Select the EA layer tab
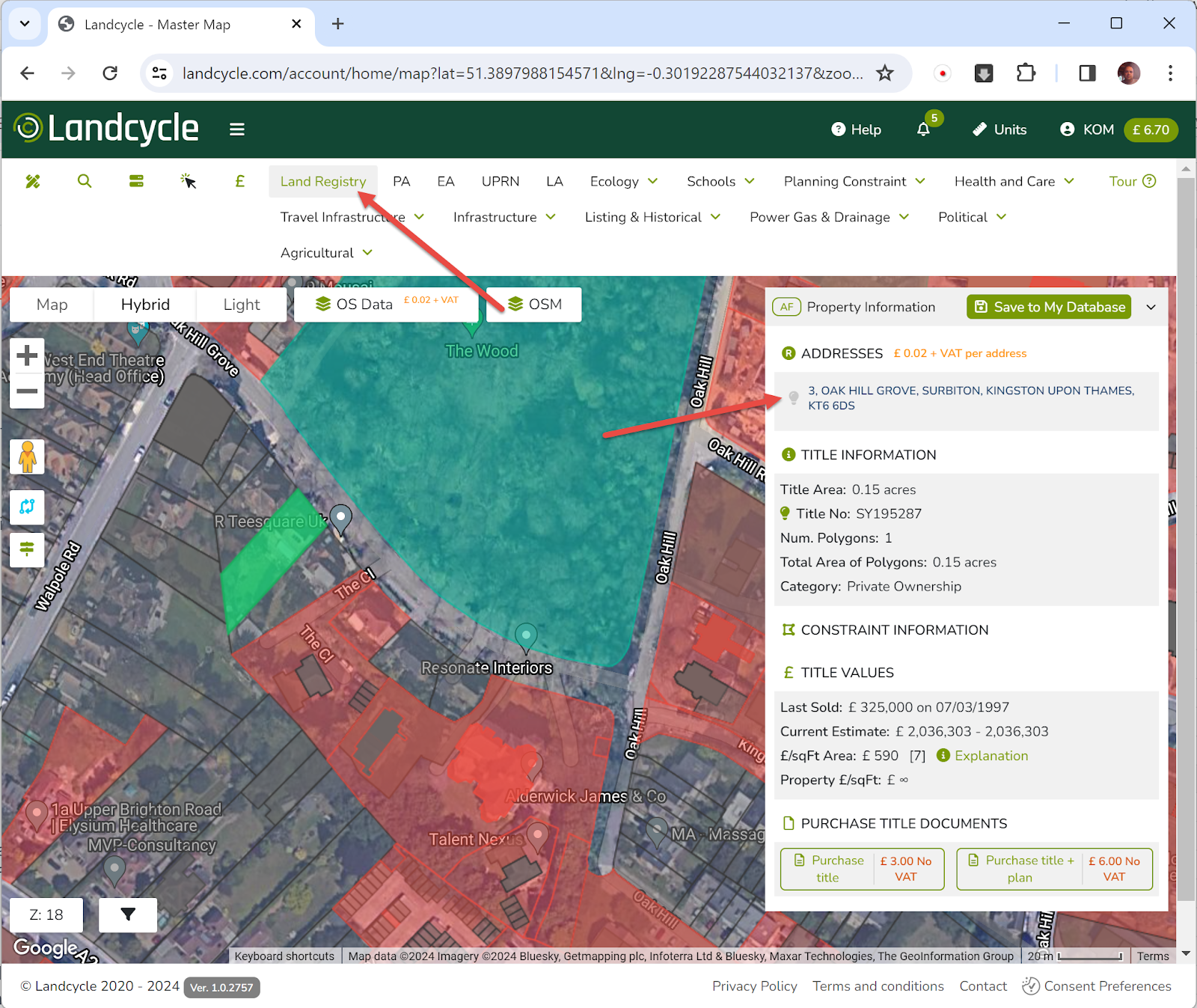 (x=446, y=181)
